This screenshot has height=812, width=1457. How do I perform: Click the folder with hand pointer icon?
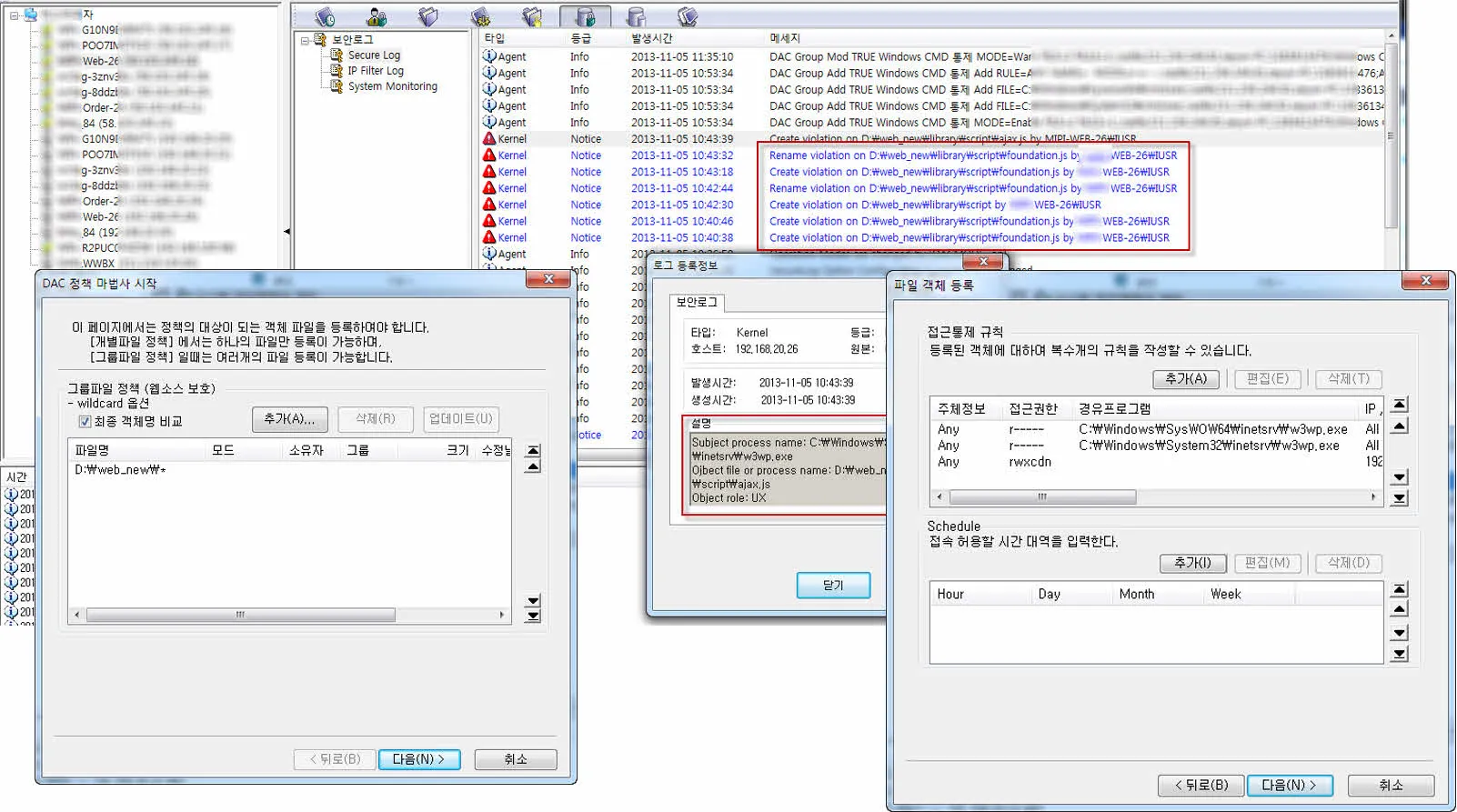(533, 16)
